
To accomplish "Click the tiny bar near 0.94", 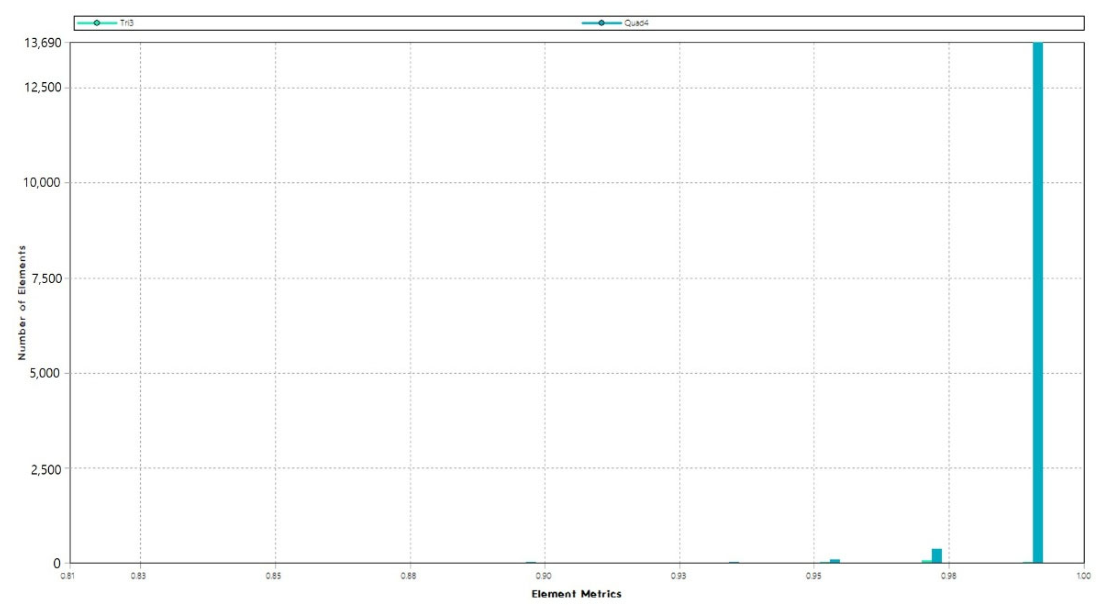I will coord(734,562).
